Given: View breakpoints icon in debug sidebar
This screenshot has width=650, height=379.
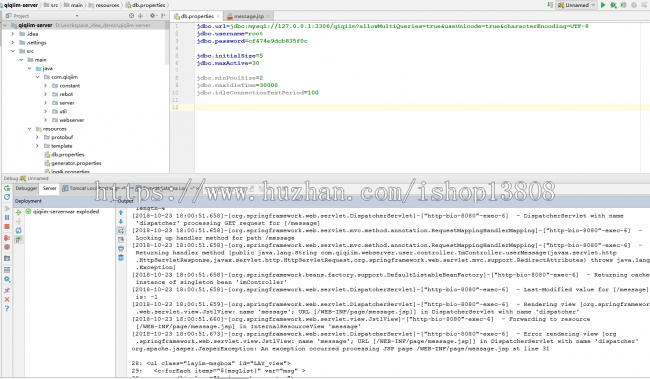Looking at the screenshot, I should 7,238.
